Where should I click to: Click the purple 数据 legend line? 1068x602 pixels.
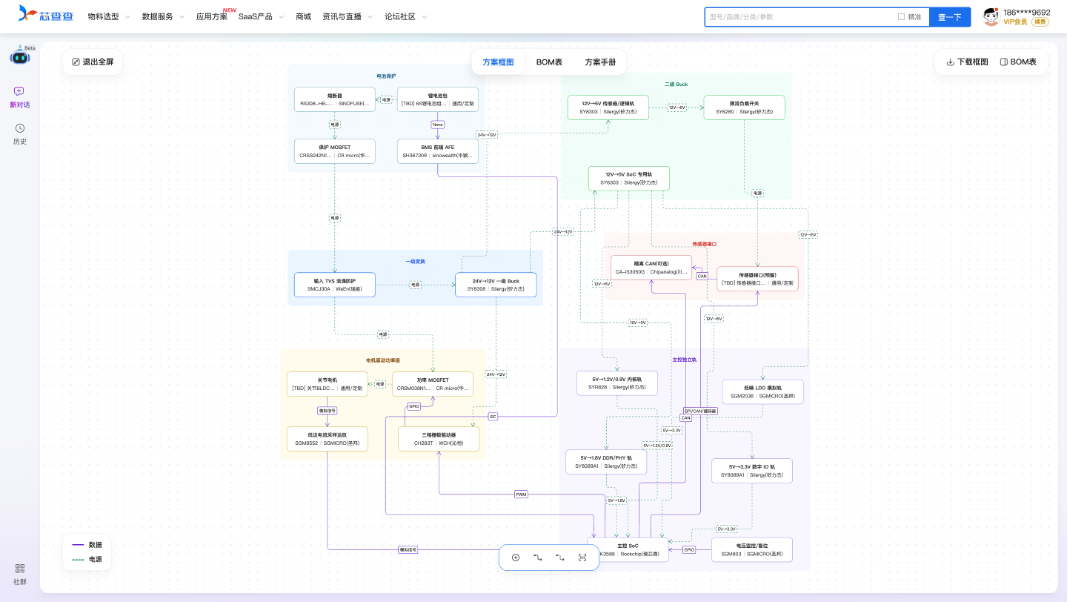pyautogui.click(x=78, y=545)
